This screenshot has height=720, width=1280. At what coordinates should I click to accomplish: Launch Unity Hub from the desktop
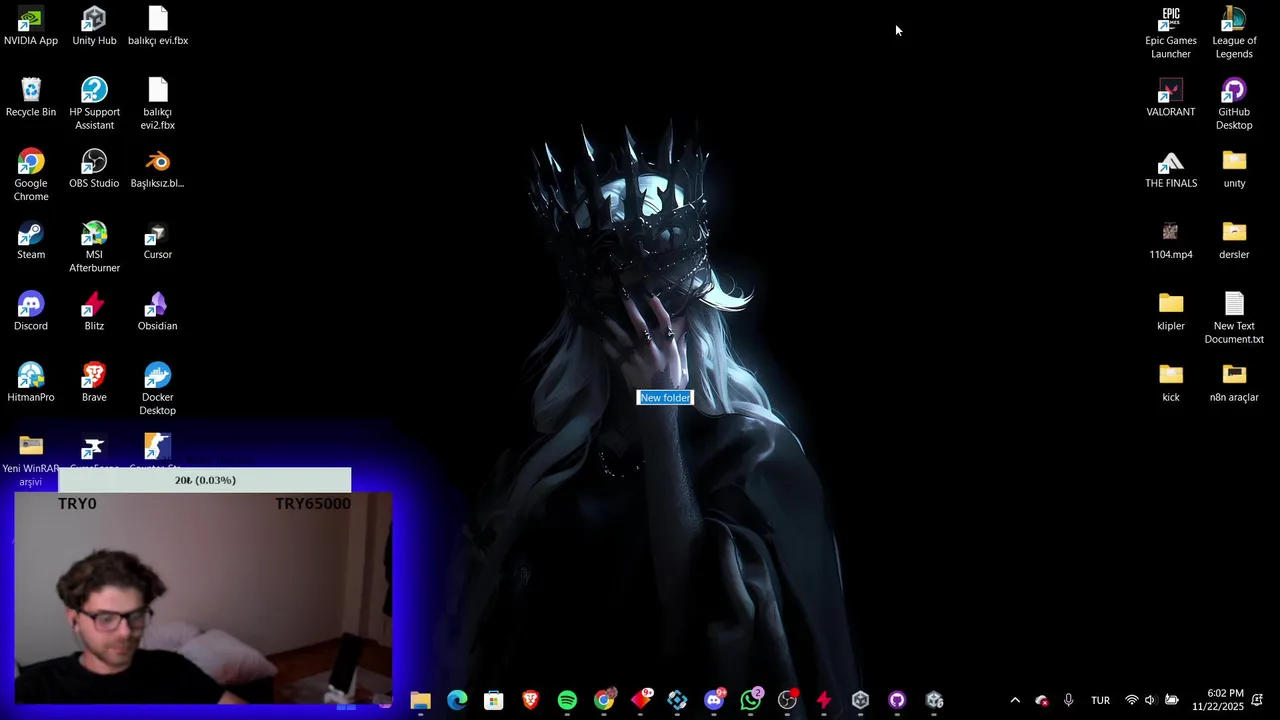pyautogui.click(x=94, y=27)
